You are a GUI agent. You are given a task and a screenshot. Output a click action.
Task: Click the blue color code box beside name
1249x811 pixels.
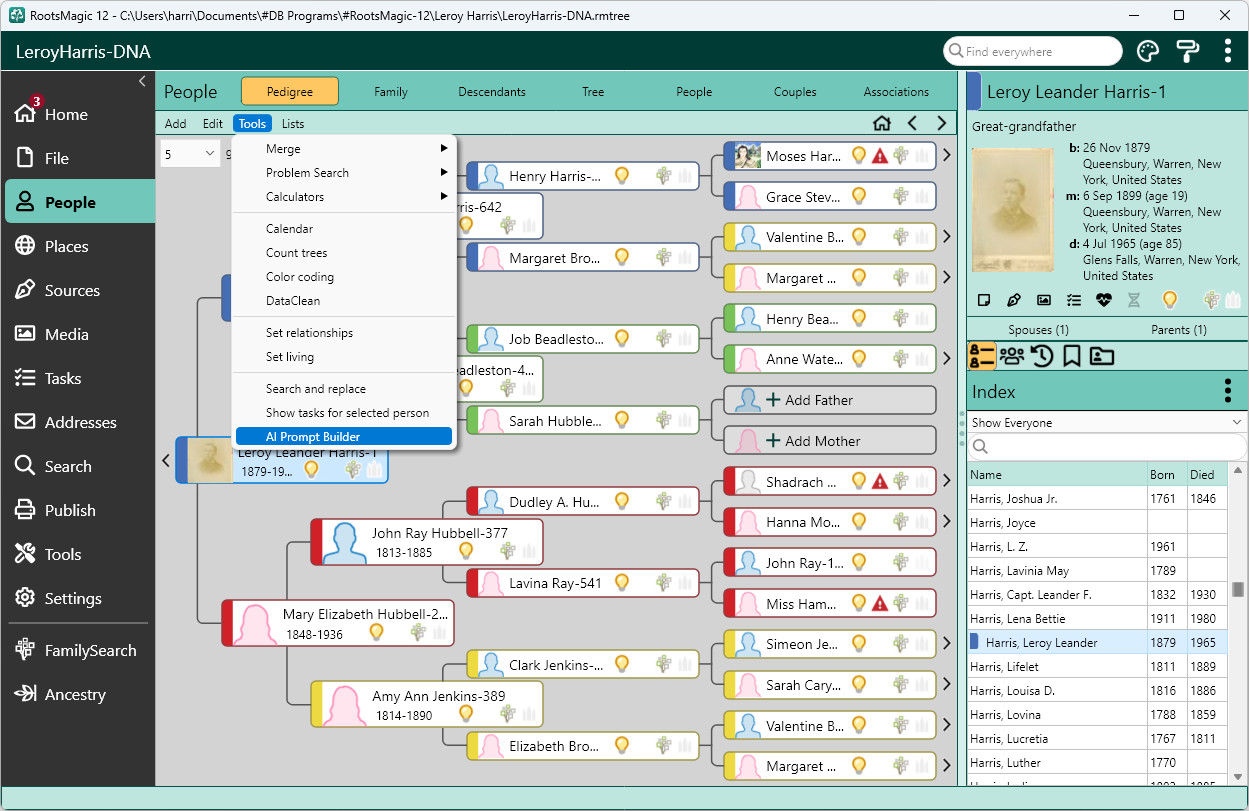(974, 91)
